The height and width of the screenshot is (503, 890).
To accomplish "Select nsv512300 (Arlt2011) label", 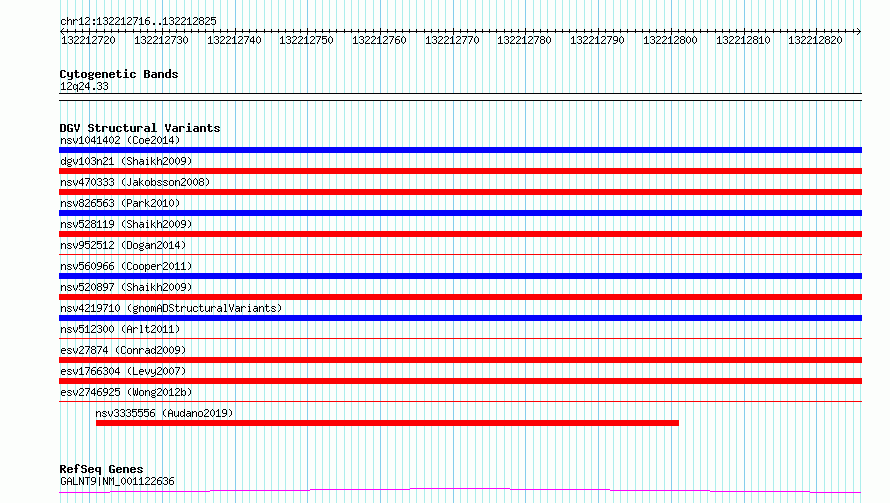I will pyautogui.click(x=120, y=329).
